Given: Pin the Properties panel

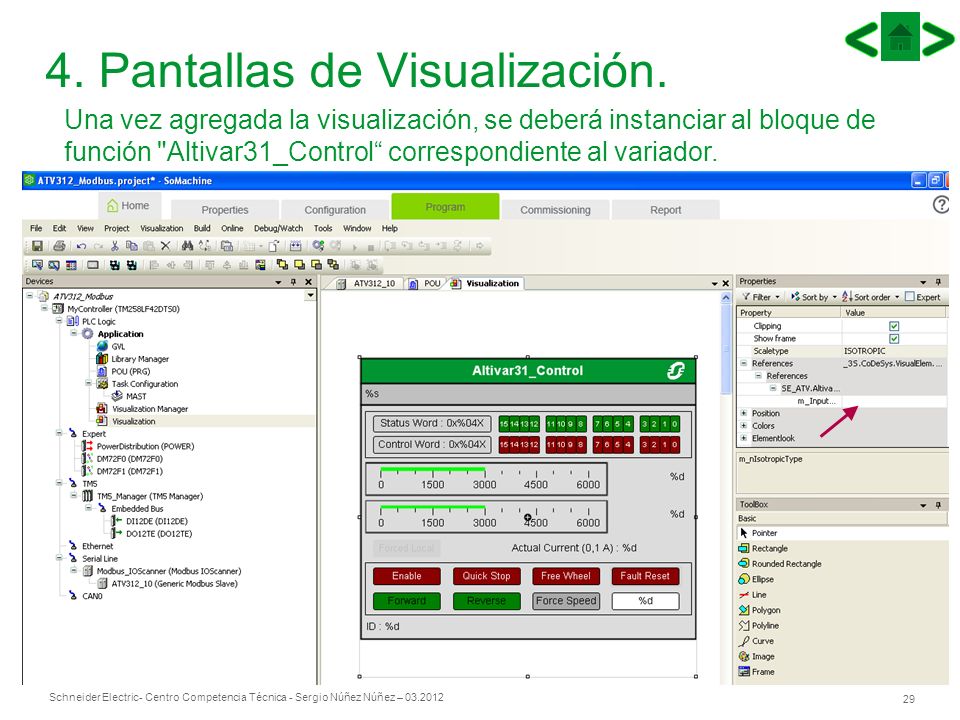Looking at the screenshot, I should (938, 282).
